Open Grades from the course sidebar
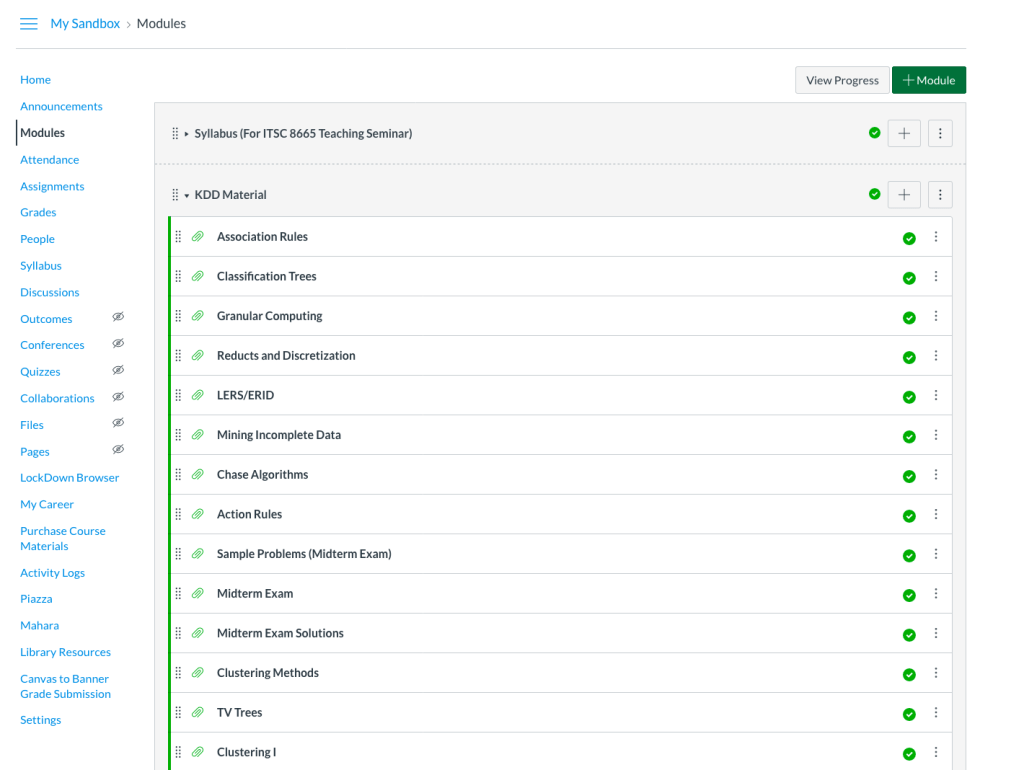Image resolution: width=1024 pixels, height=770 pixels. coord(38,212)
